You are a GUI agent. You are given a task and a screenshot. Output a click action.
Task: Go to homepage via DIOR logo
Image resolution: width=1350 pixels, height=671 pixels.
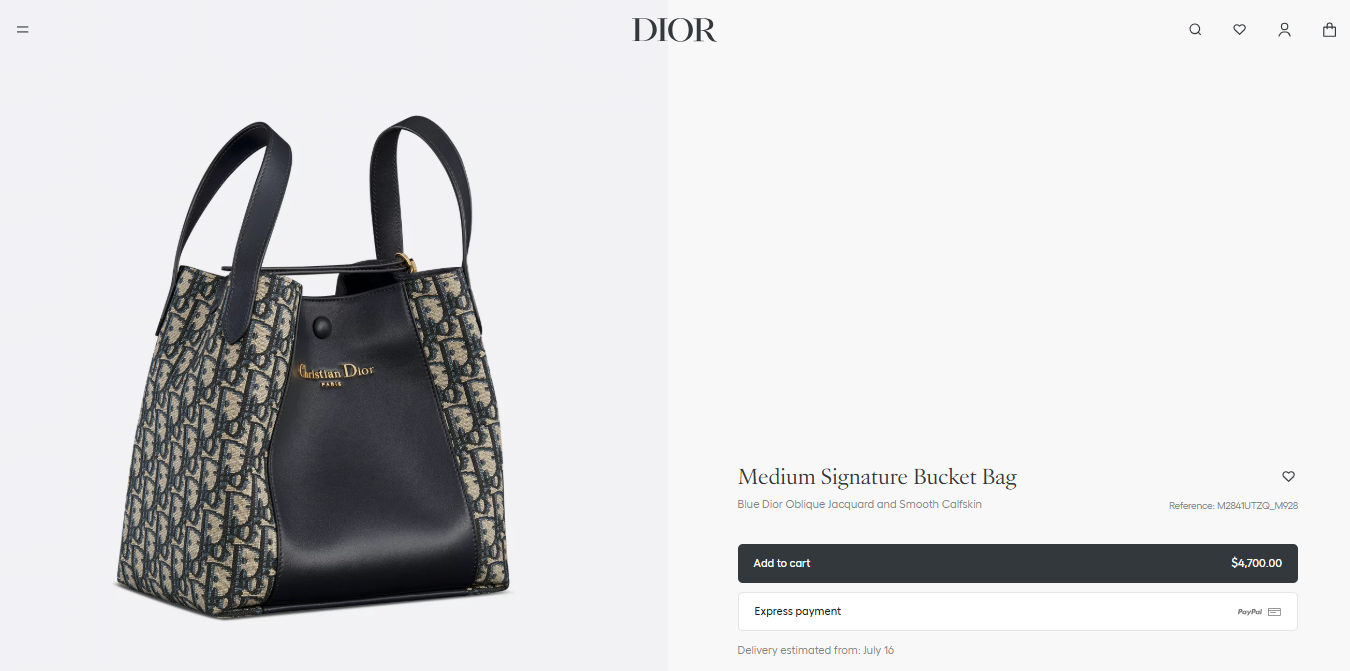[x=674, y=30]
